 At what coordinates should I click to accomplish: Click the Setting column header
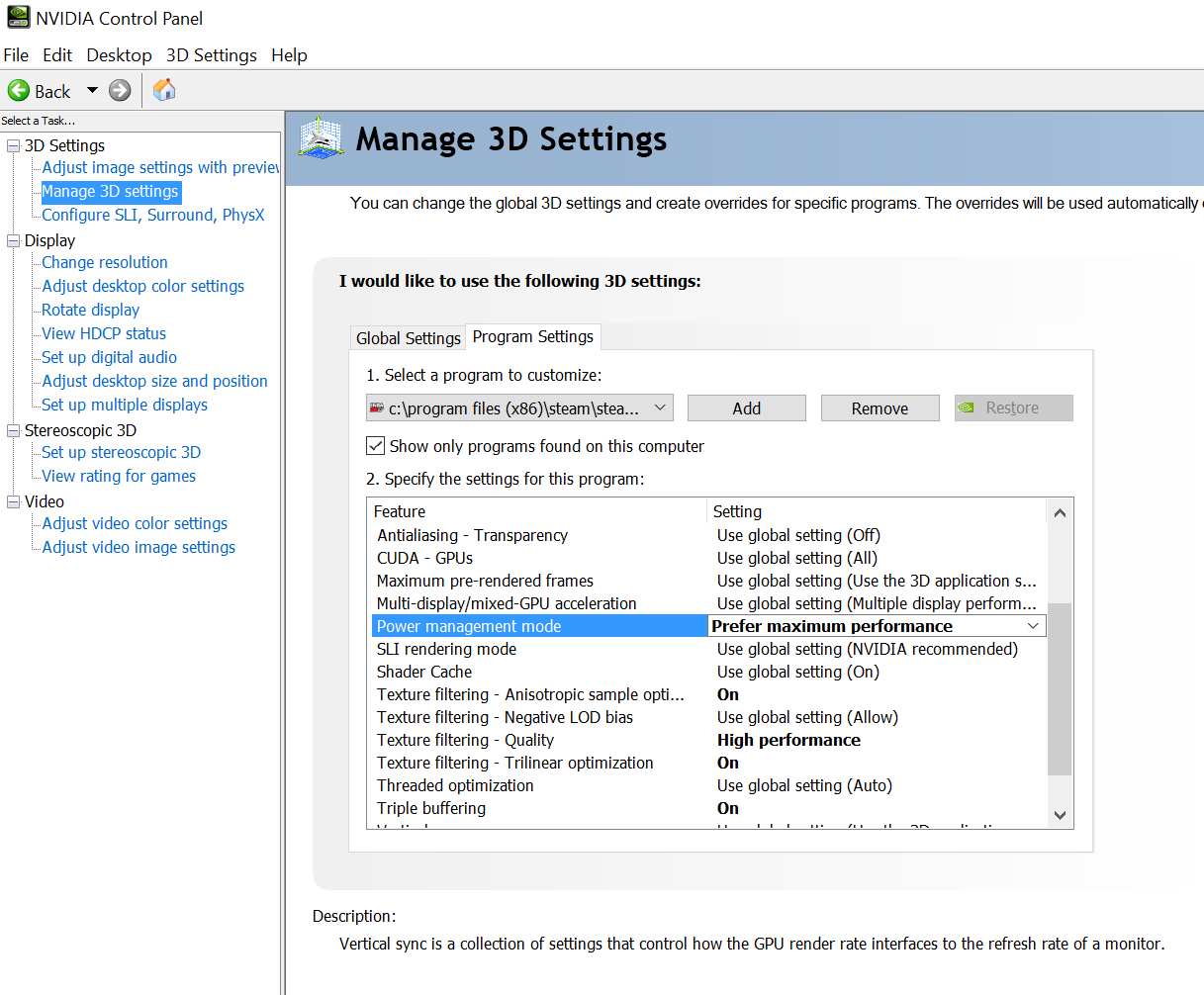pos(877,511)
